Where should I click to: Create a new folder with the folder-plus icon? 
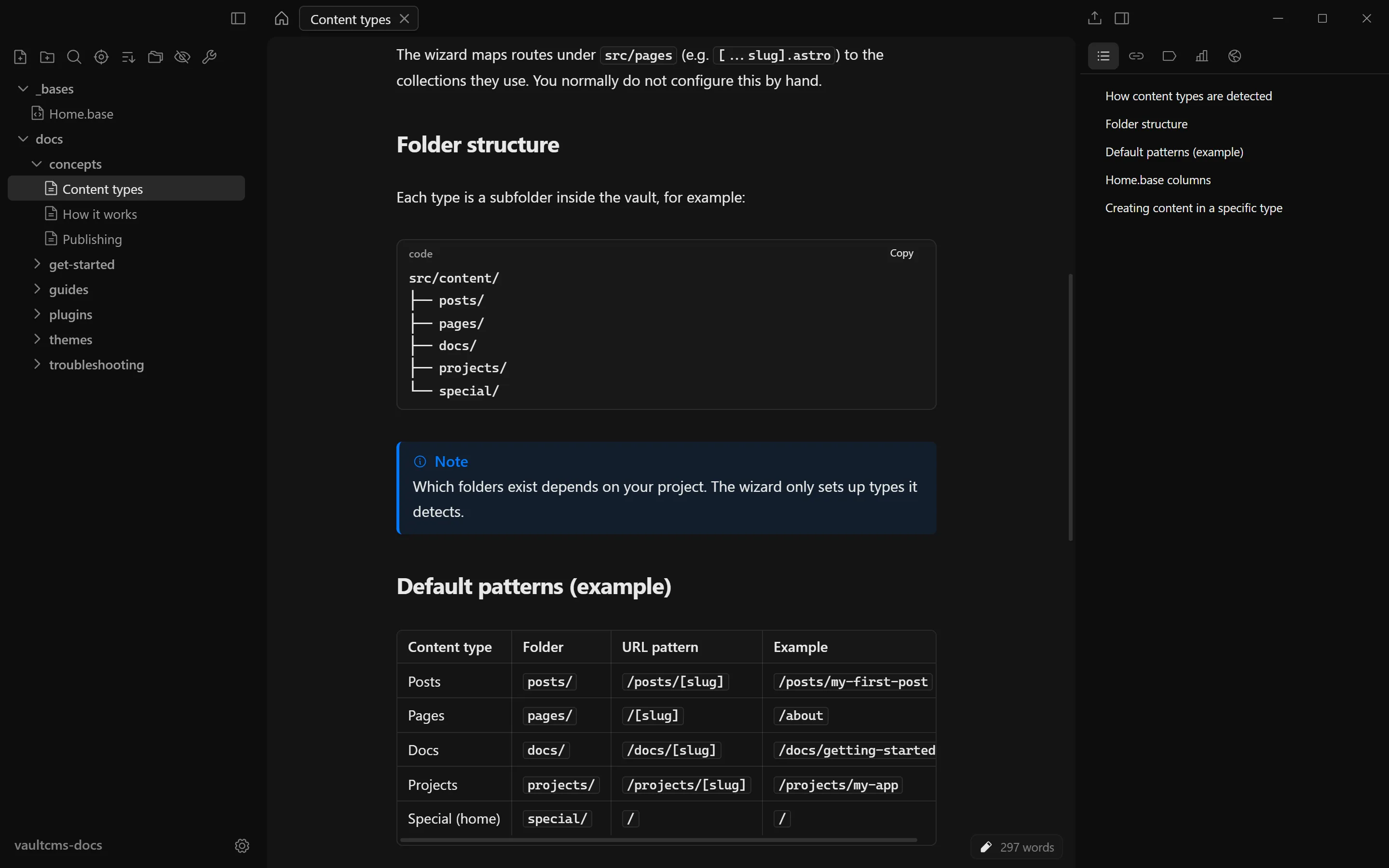[47, 57]
